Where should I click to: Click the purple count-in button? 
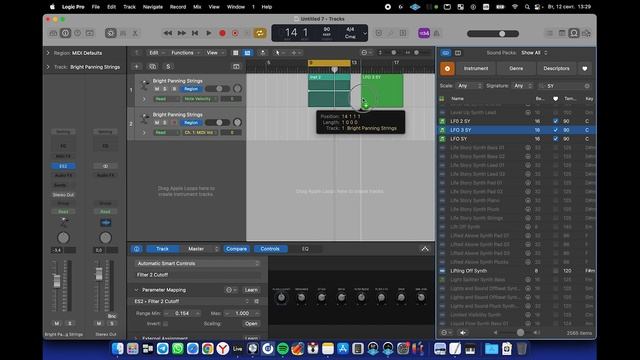(424, 33)
